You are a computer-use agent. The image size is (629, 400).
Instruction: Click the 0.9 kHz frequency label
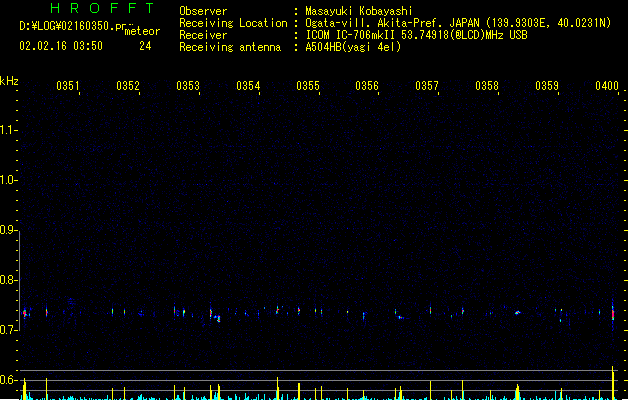tap(7, 230)
